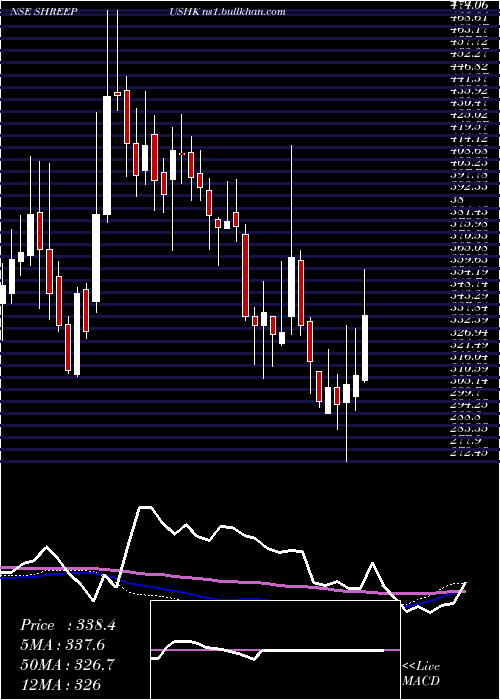This screenshot has width=500, height=700.
Task: Click the "Price : 338.4" readout
Action: coord(68,625)
